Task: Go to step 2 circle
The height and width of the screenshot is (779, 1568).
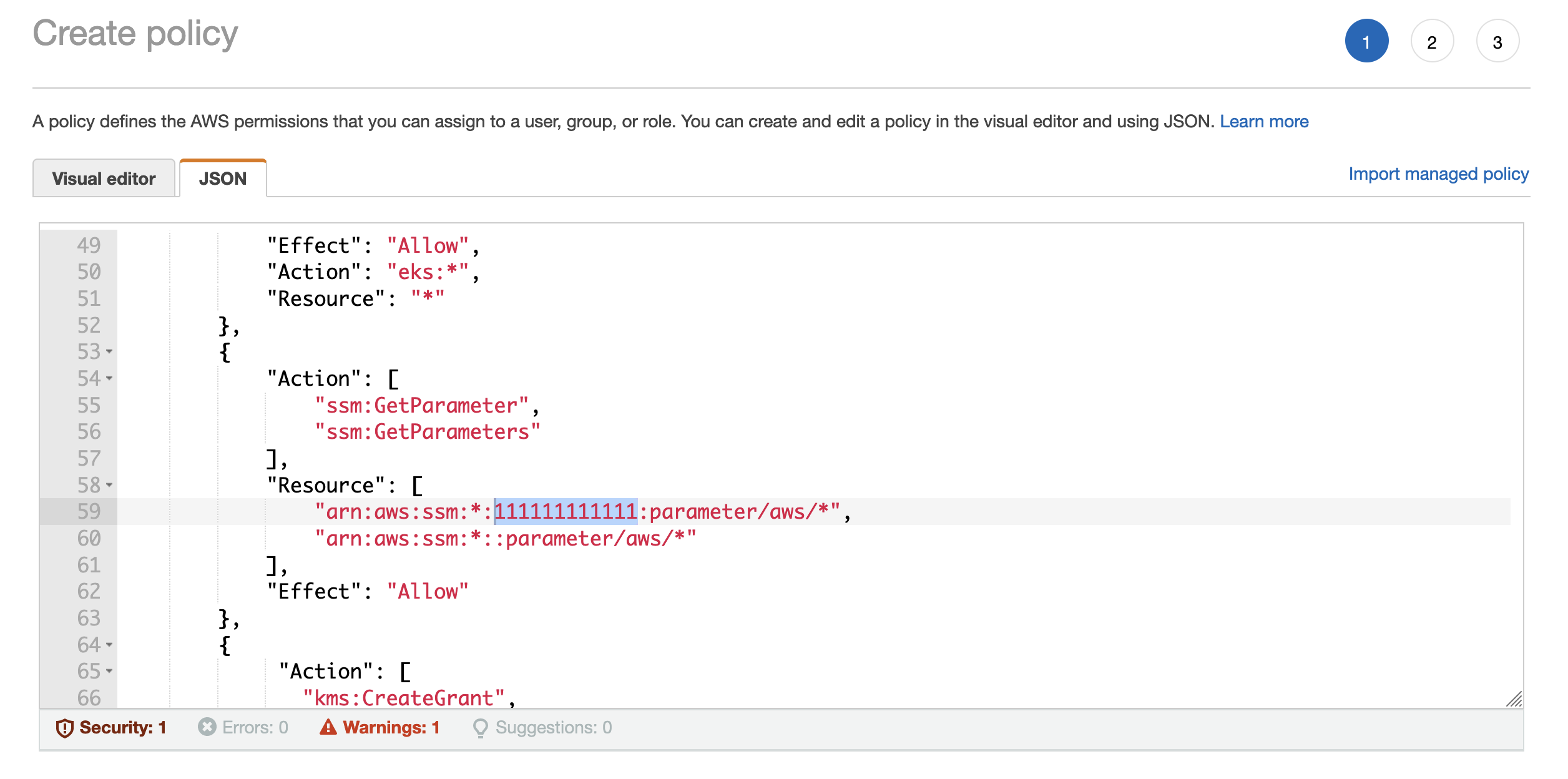Action: (1432, 41)
